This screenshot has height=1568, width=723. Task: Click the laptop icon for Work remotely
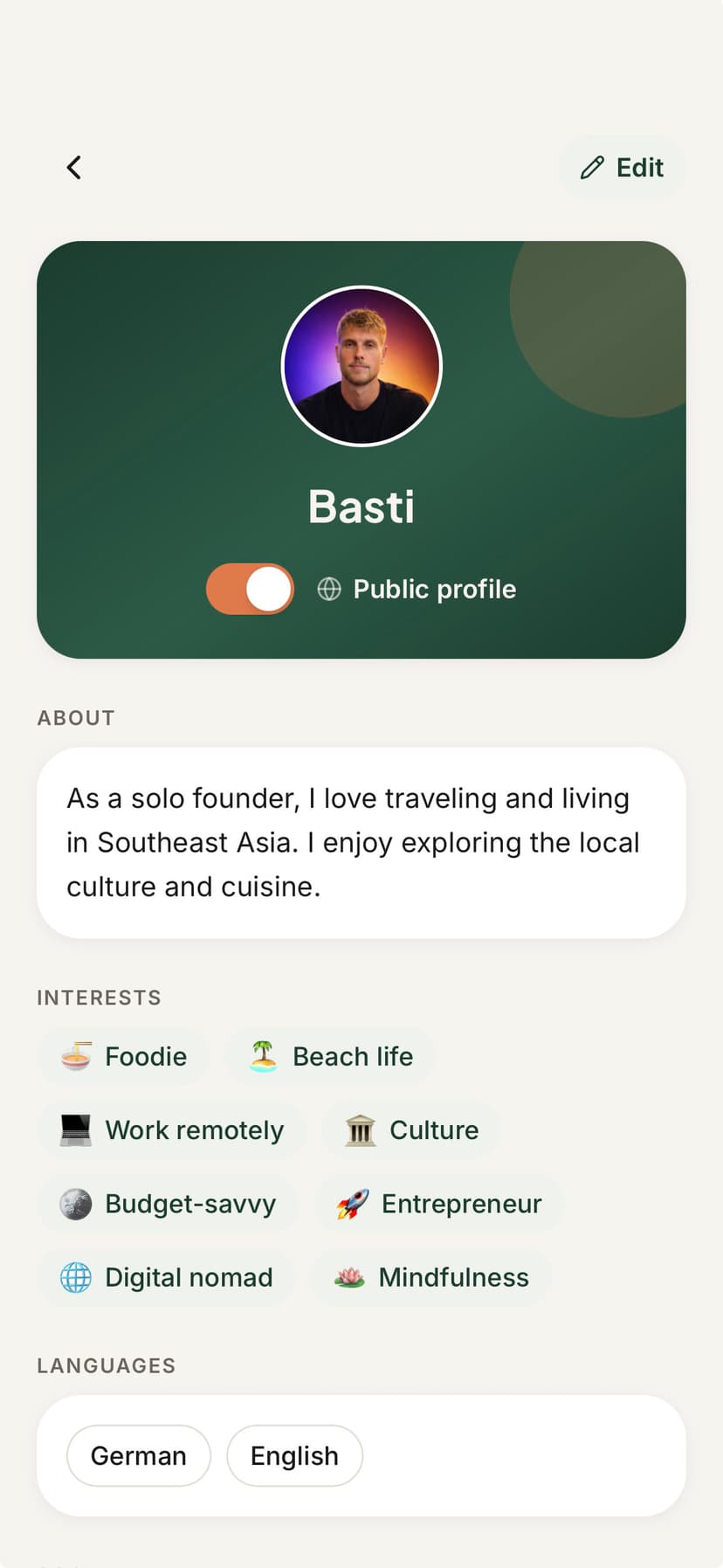(76, 1129)
